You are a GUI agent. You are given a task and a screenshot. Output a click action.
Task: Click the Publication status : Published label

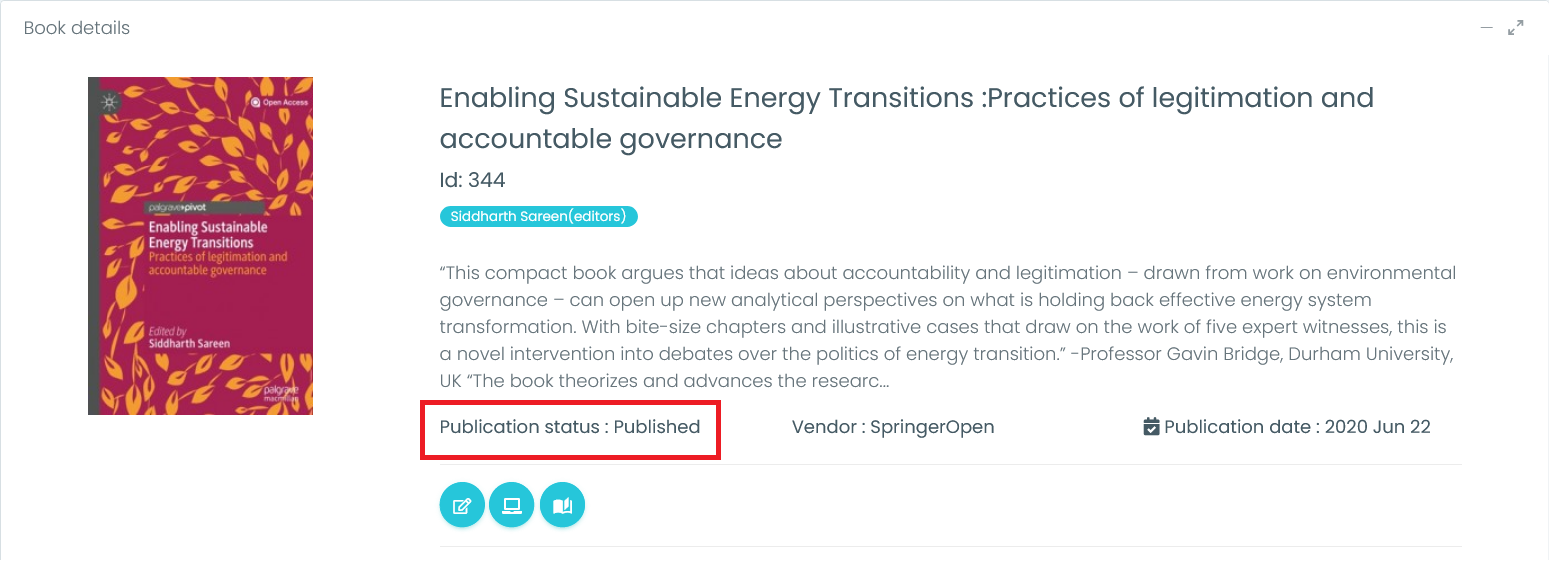tap(569, 427)
